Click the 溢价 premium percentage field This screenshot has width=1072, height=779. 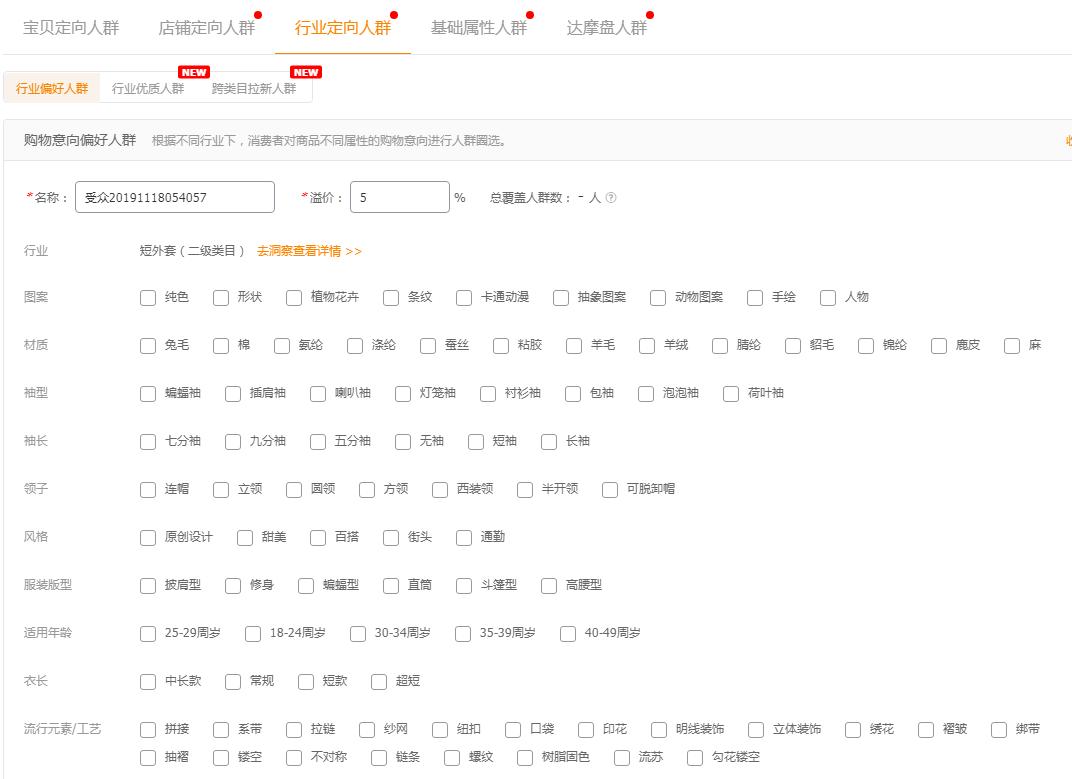[x=399, y=197]
